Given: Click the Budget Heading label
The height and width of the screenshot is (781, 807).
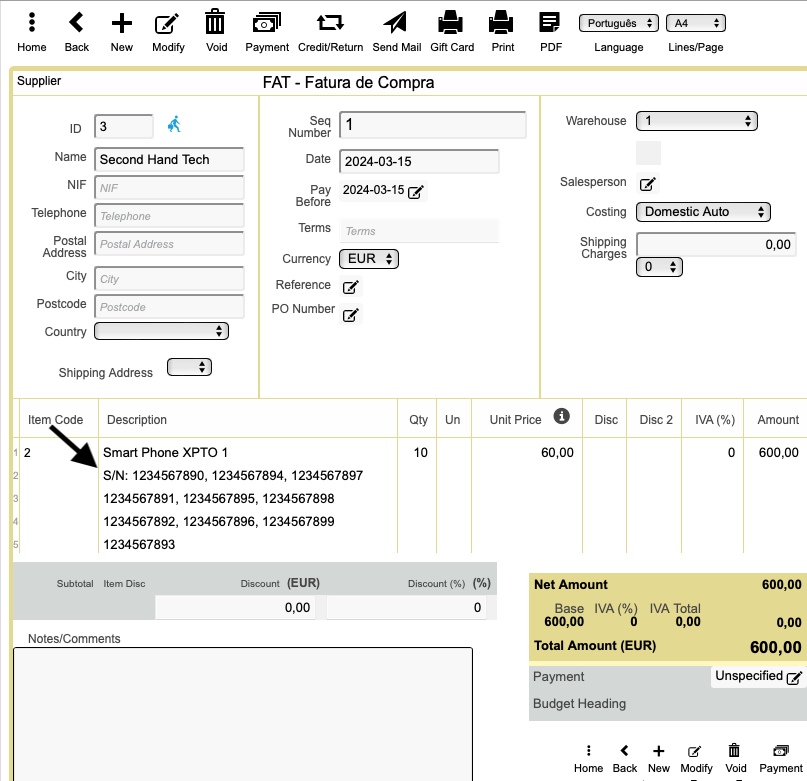Looking at the screenshot, I should click(x=579, y=704).
